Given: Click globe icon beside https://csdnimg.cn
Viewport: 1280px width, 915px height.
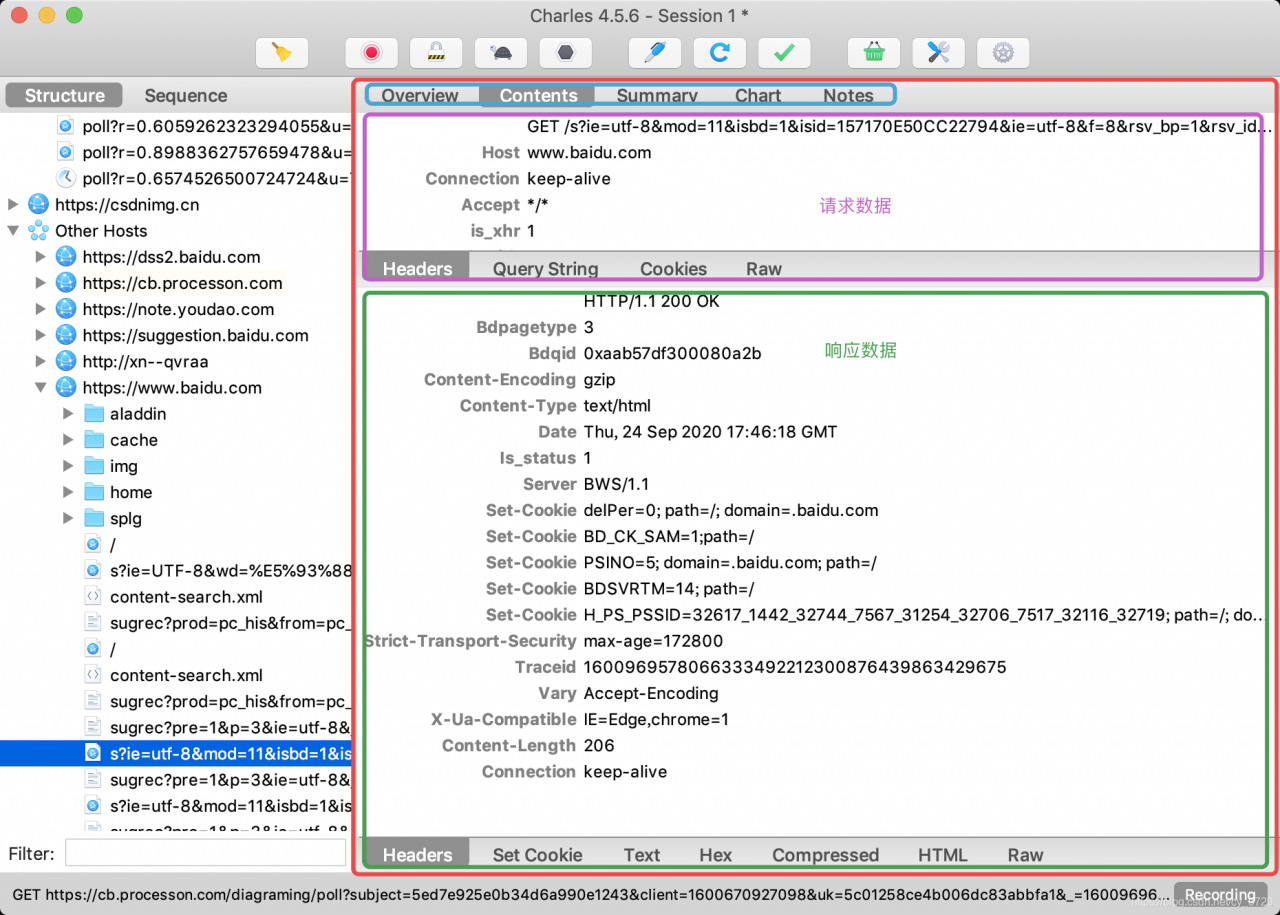Looking at the screenshot, I should point(38,205).
